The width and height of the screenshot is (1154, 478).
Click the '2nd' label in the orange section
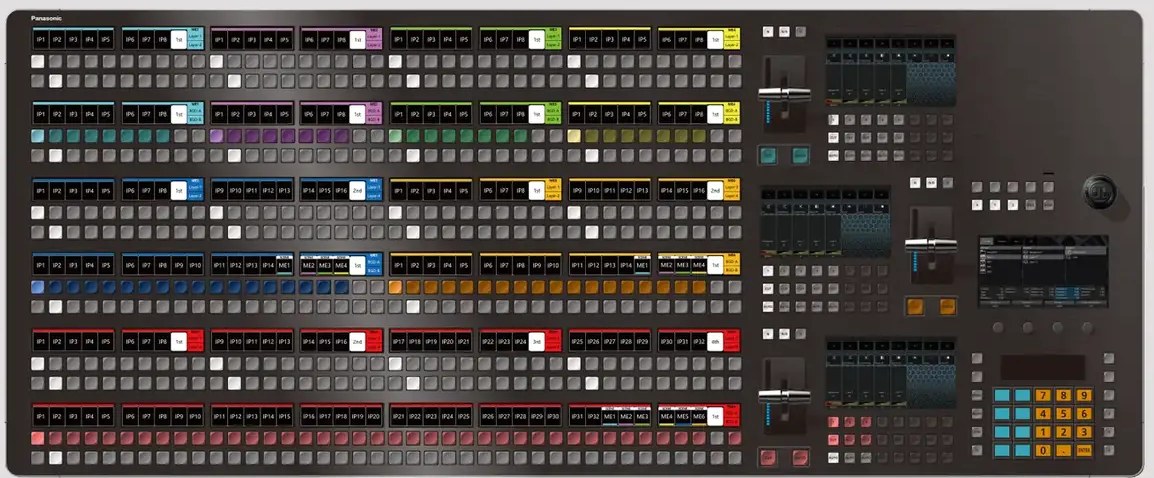click(715, 190)
